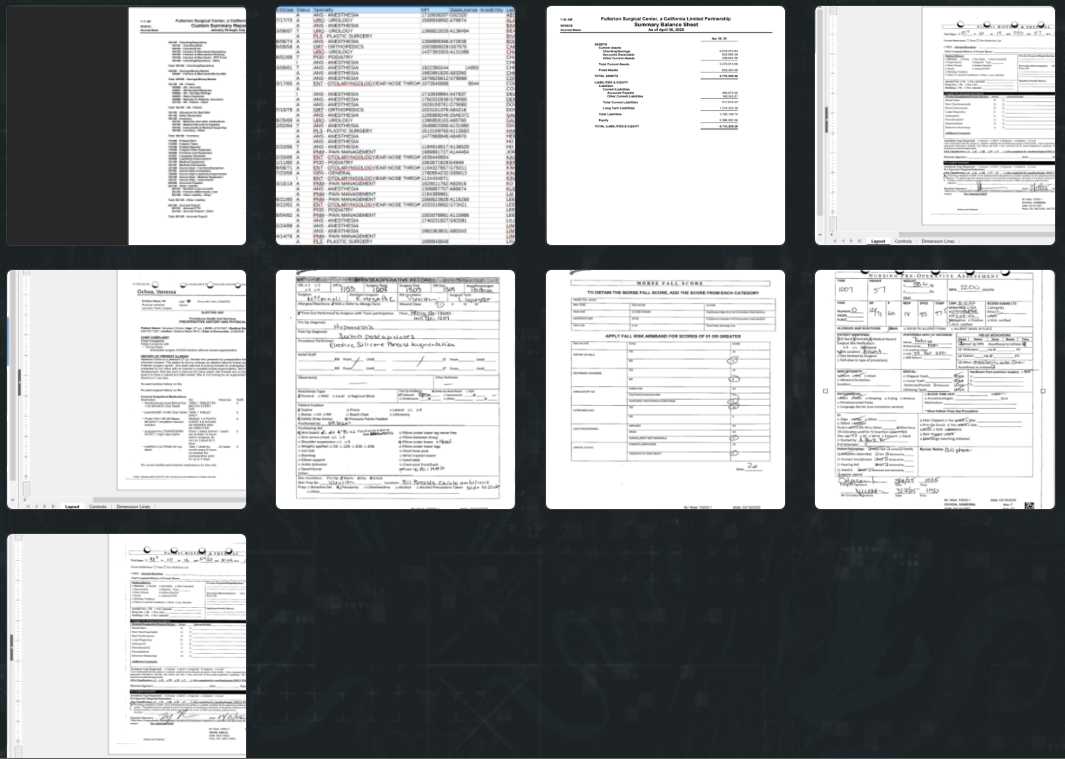Screen dimensions: 1065x759
Task: Open the Morse Fall Score thumbnail
Action: click(x=665, y=388)
